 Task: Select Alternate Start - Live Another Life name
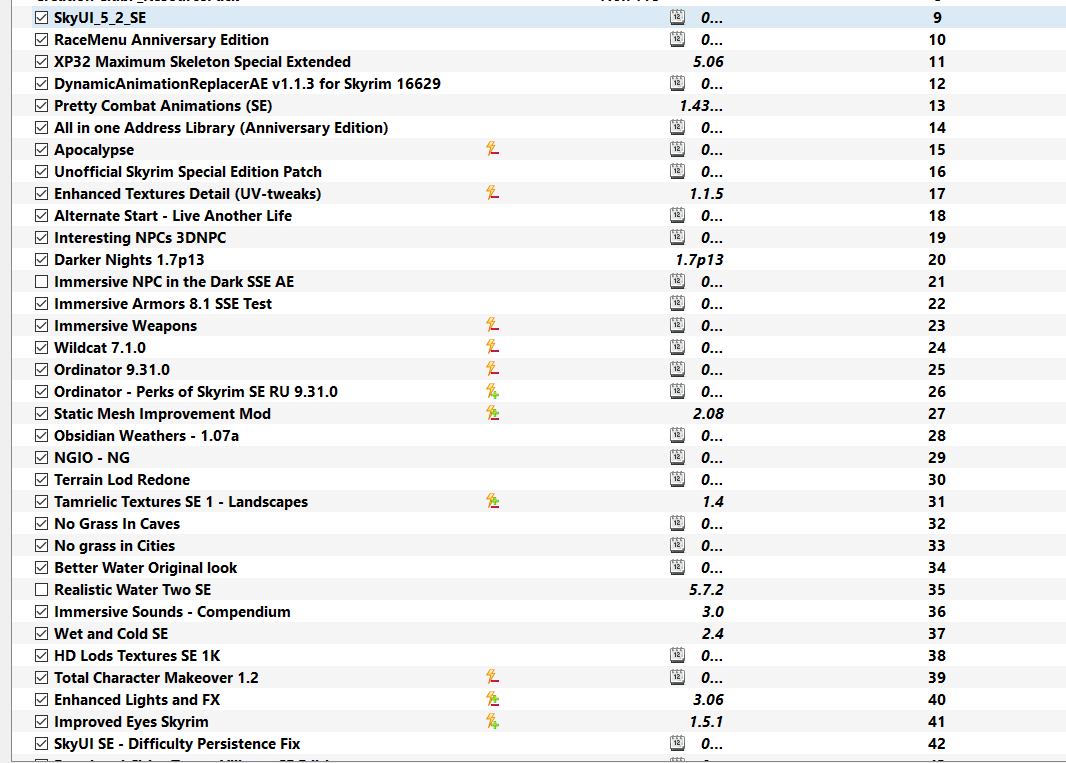(173, 216)
